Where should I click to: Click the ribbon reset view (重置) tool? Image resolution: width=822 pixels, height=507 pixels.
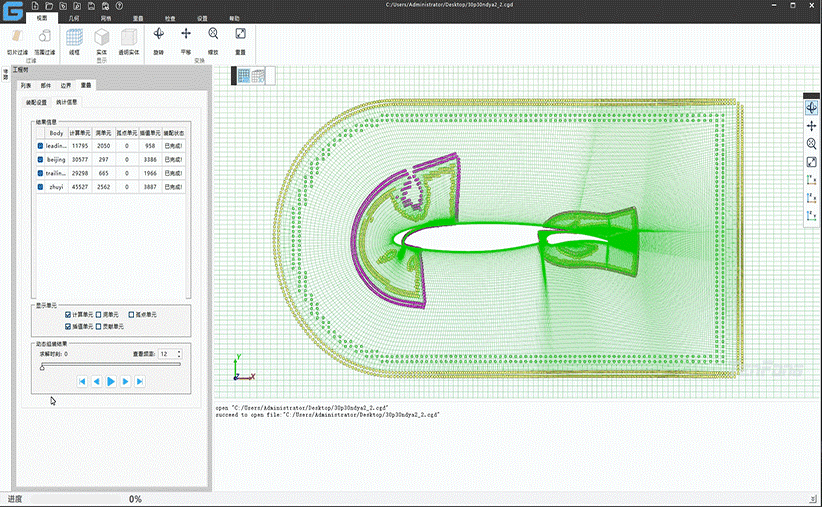(240, 41)
